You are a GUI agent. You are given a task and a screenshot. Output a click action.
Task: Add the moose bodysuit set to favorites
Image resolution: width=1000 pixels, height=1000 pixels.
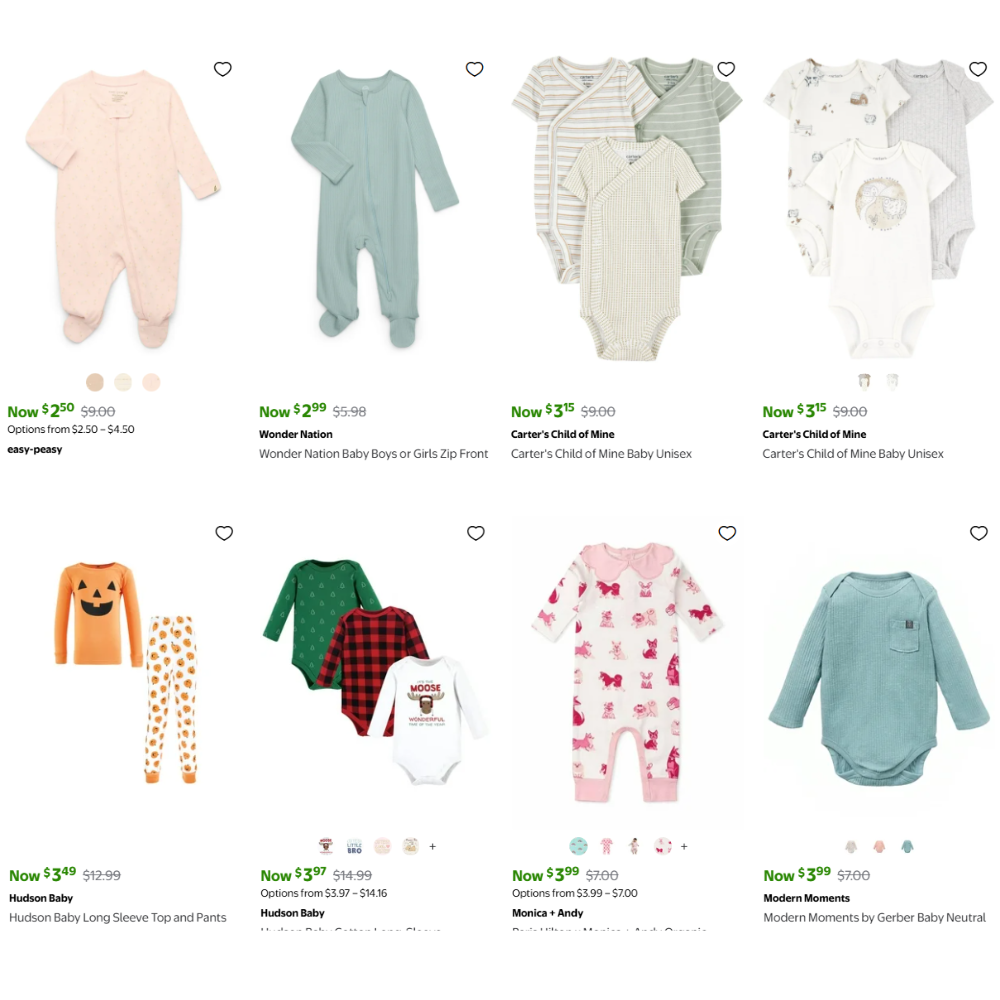pos(476,533)
